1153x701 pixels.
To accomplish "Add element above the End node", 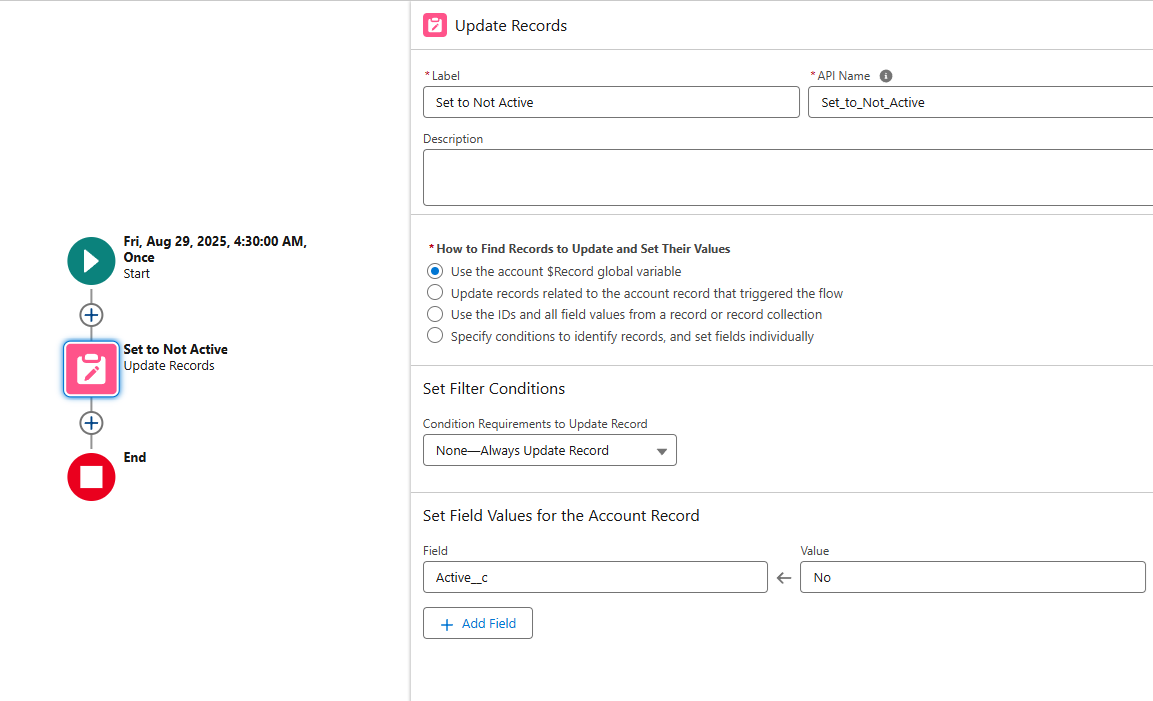I will tap(91, 423).
